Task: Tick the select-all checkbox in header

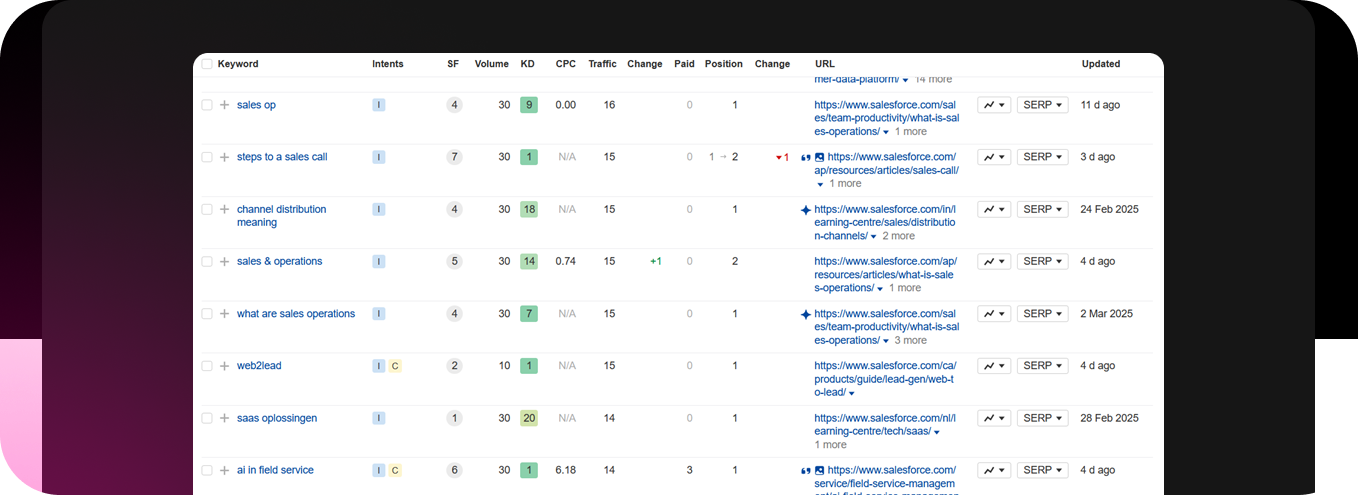Action: coord(207,64)
